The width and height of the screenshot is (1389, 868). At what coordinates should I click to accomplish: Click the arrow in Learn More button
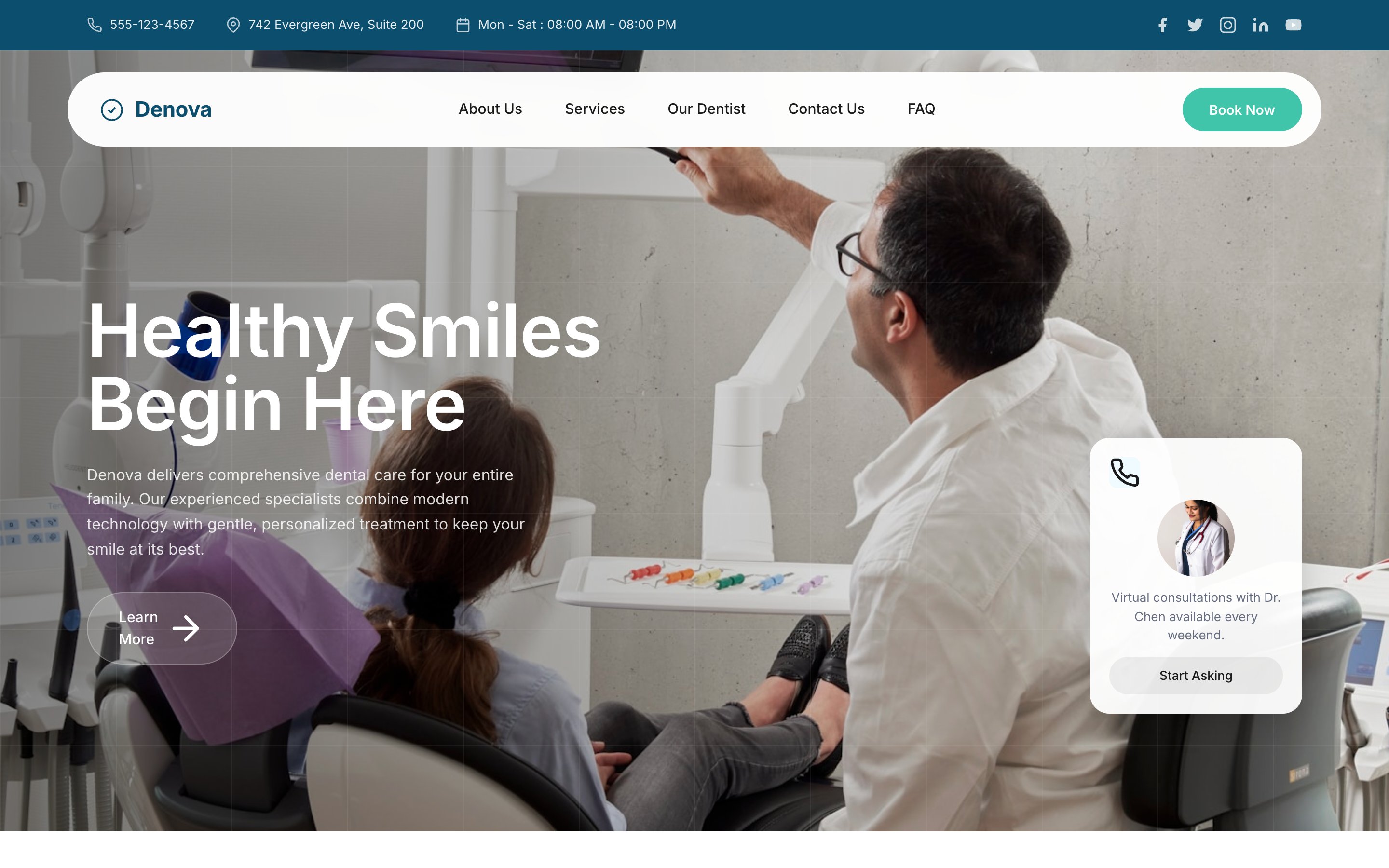point(186,628)
